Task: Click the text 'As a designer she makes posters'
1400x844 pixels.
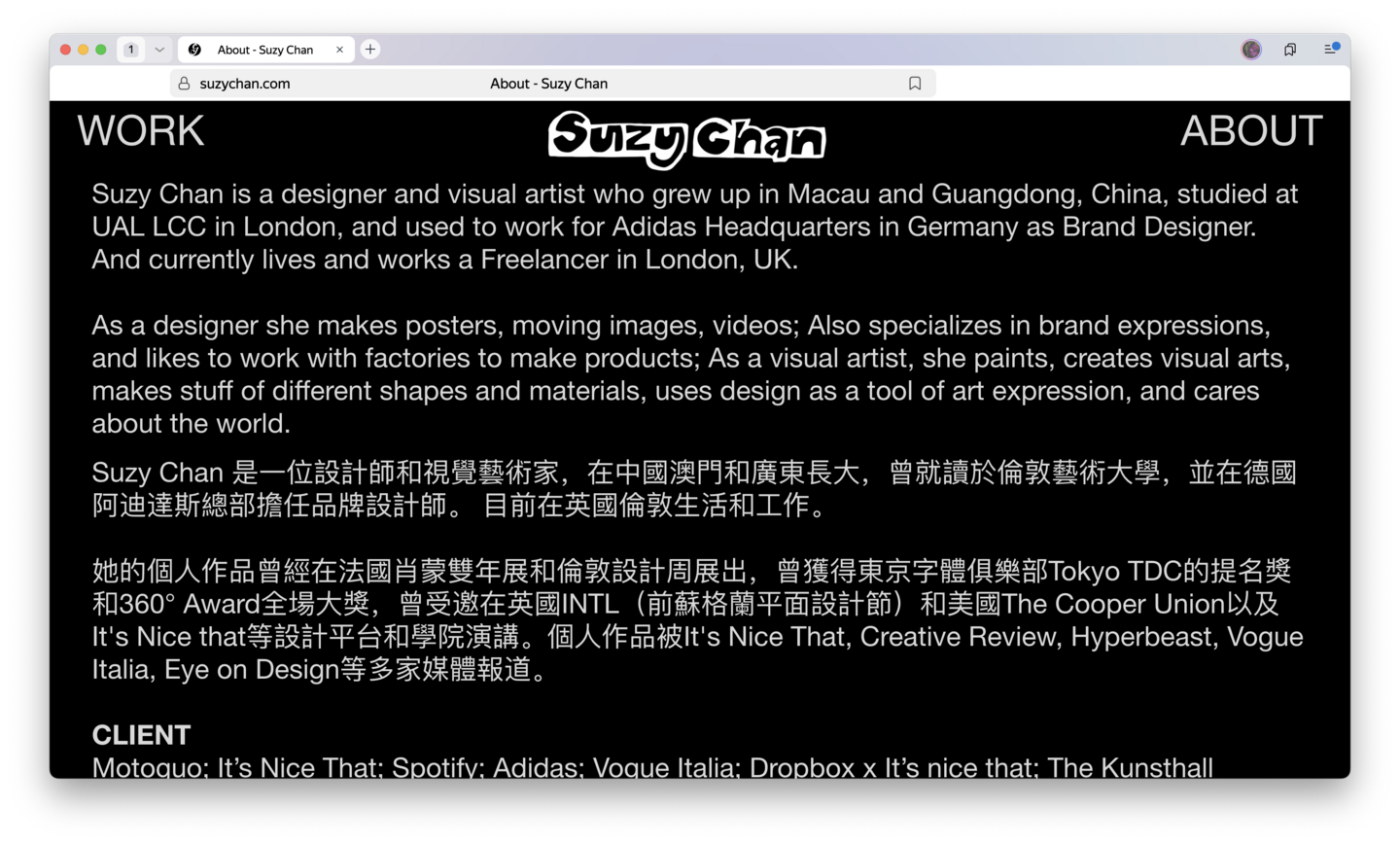Action: pos(297,326)
